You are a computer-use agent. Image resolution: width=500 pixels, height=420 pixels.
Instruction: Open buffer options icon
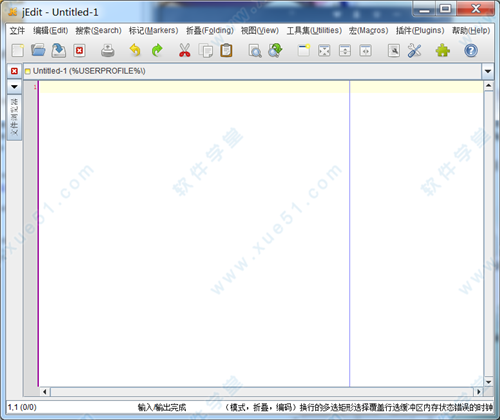(394, 51)
